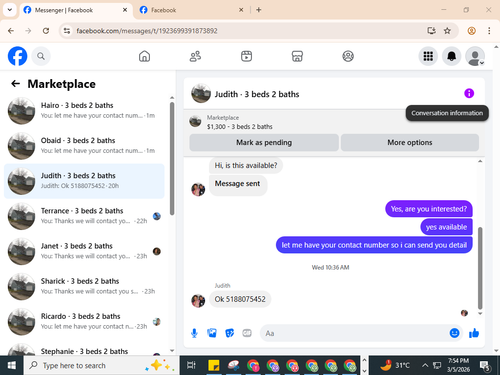View site information icon in address bar
Screen dimensions: 500x375
(67, 31)
